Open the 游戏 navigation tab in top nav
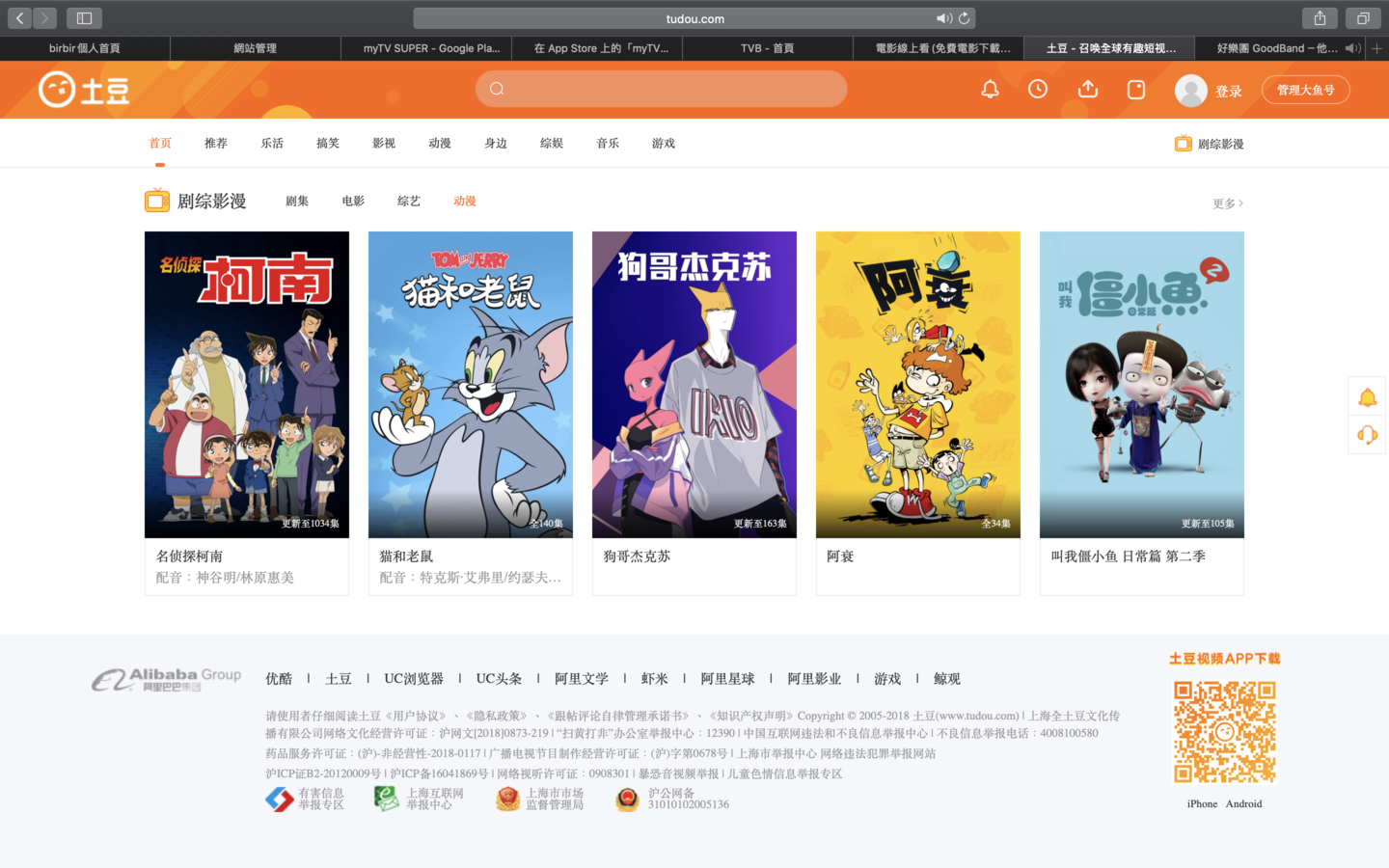 click(664, 143)
